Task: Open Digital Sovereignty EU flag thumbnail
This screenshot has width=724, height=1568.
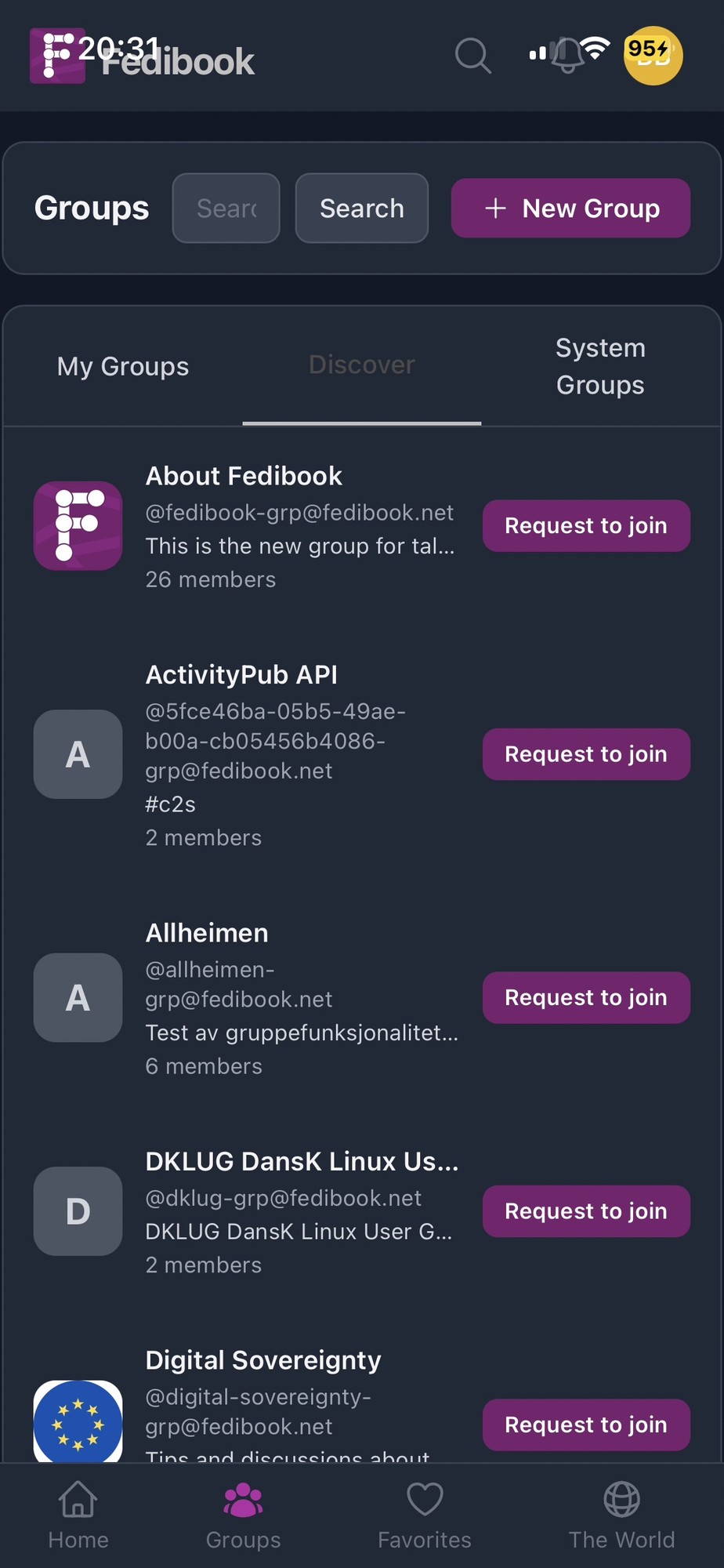Action: [78, 1421]
